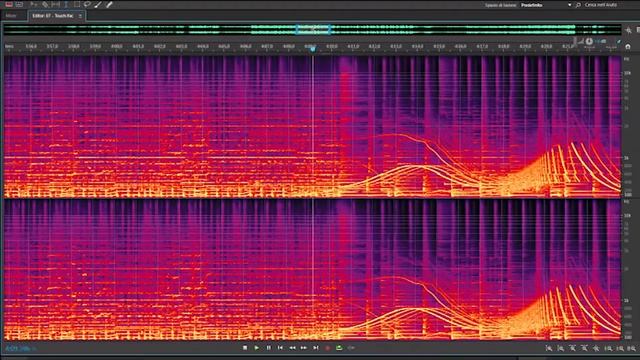640x360 pixels.
Task: Zoom out full on all axes
Action: tap(596, 348)
